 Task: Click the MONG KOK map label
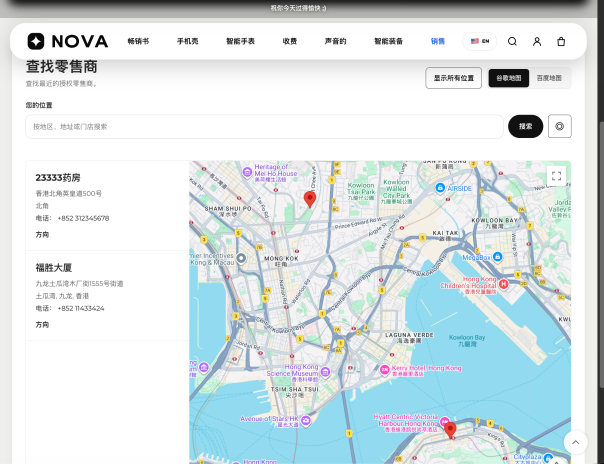point(281,261)
